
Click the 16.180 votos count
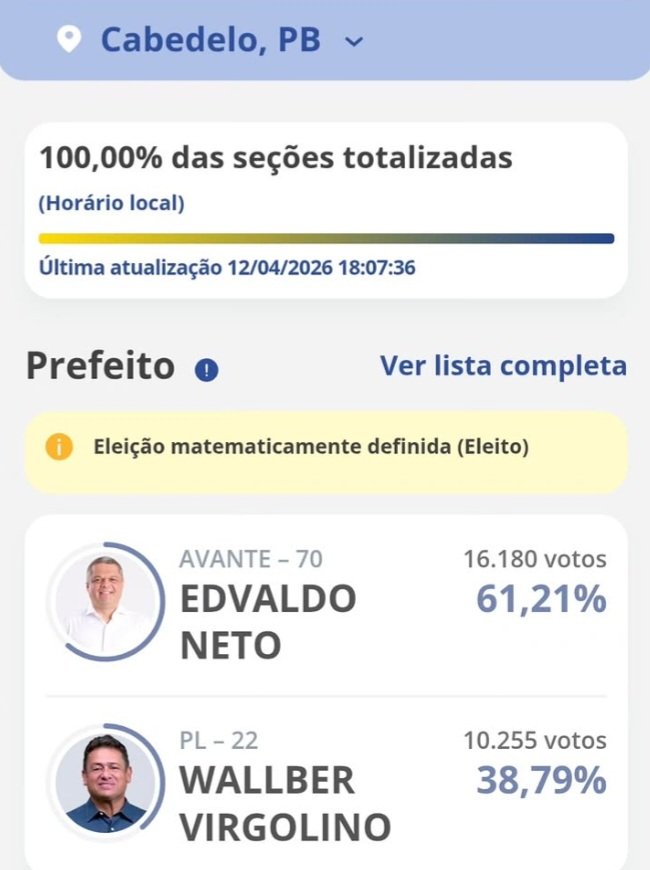click(x=534, y=560)
